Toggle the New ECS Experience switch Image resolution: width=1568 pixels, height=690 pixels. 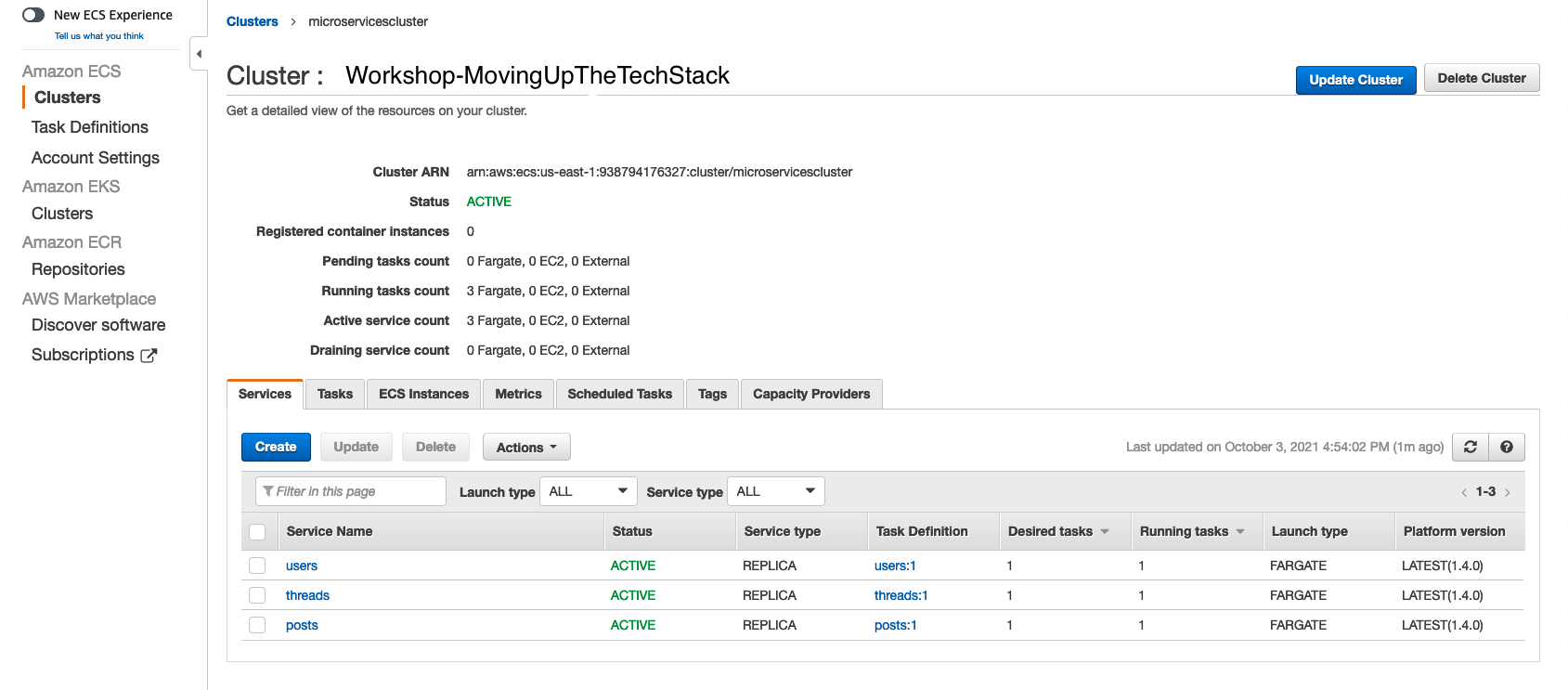pyautogui.click(x=33, y=15)
